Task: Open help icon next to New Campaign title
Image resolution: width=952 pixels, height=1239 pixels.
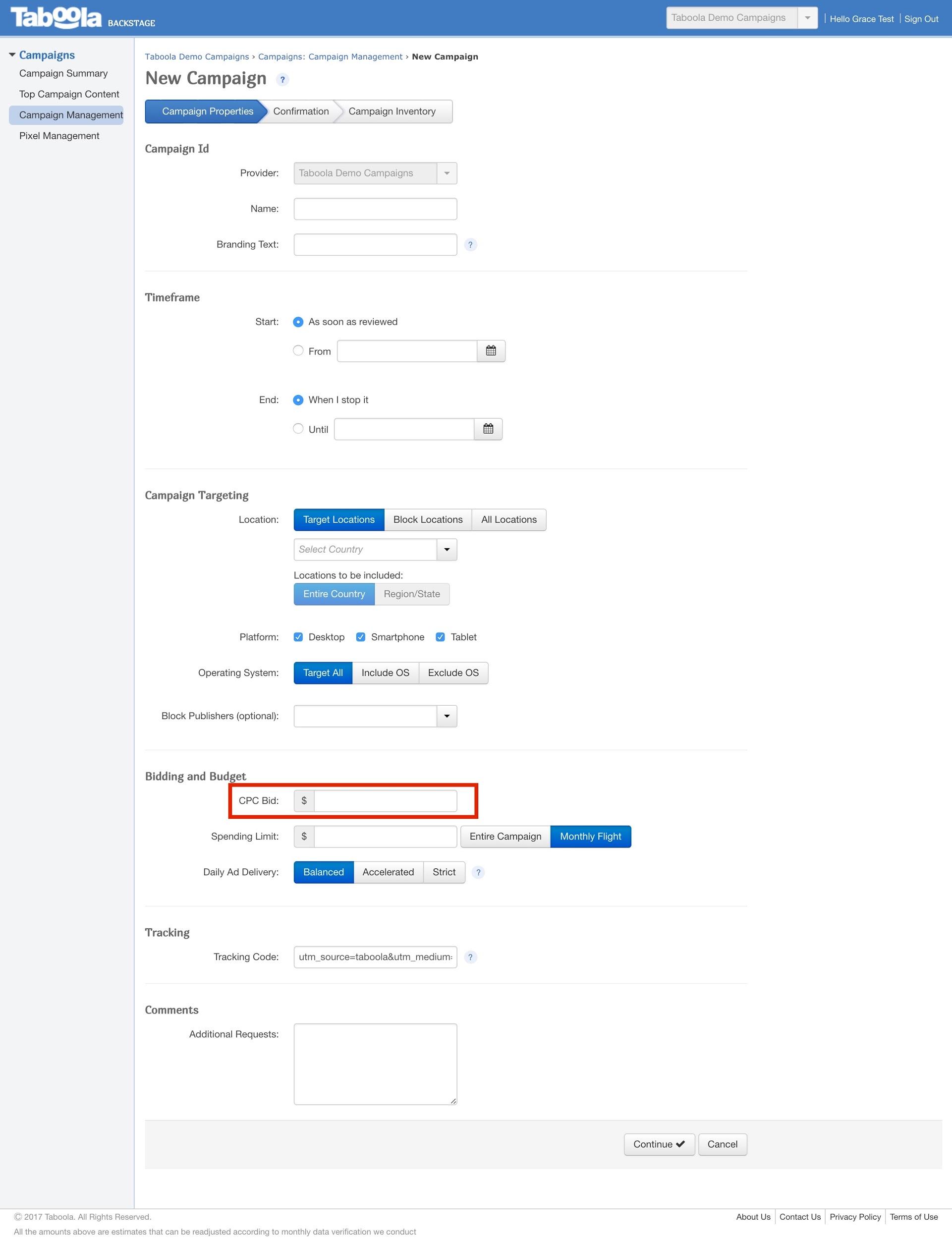Action: pos(282,79)
